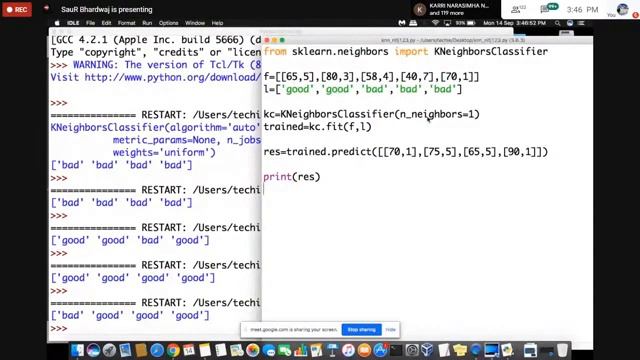Click the KNeighborsClassifier import line in editor
Viewport: 640px width, 360px height.
406,52
